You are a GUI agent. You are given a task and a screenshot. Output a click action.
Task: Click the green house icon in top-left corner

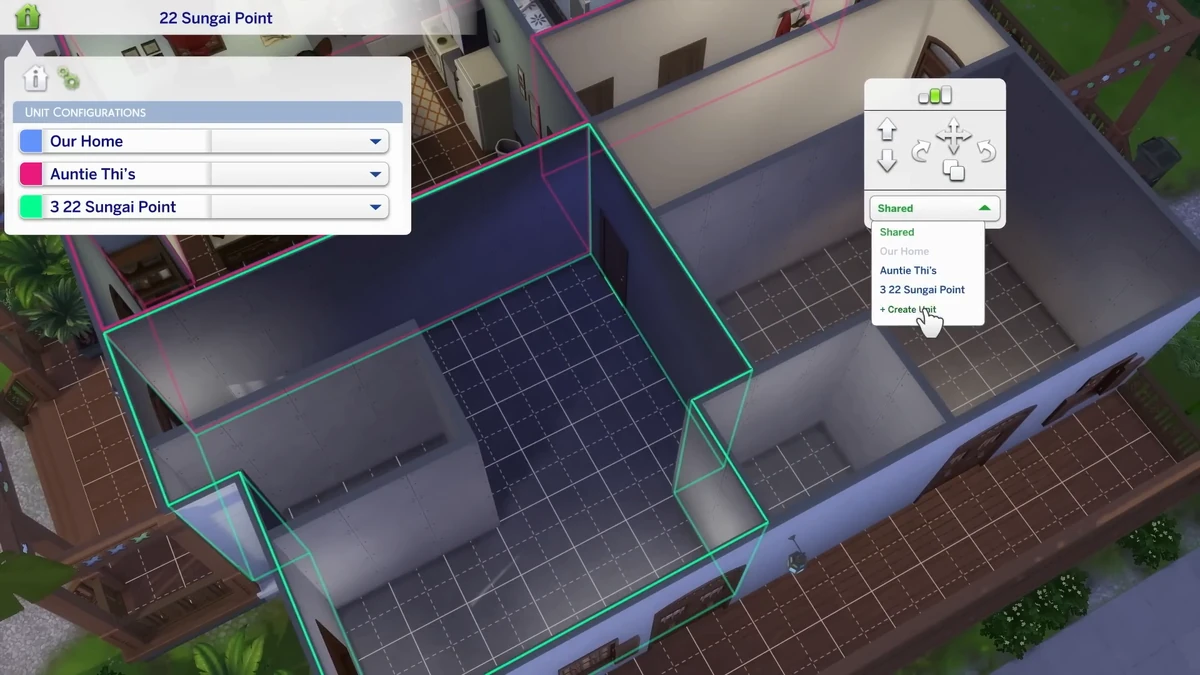26,18
